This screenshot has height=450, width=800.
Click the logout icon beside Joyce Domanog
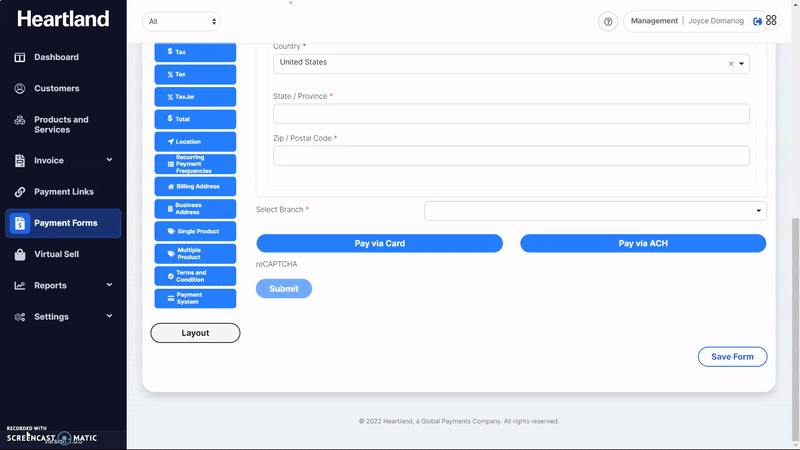[x=757, y=21]
